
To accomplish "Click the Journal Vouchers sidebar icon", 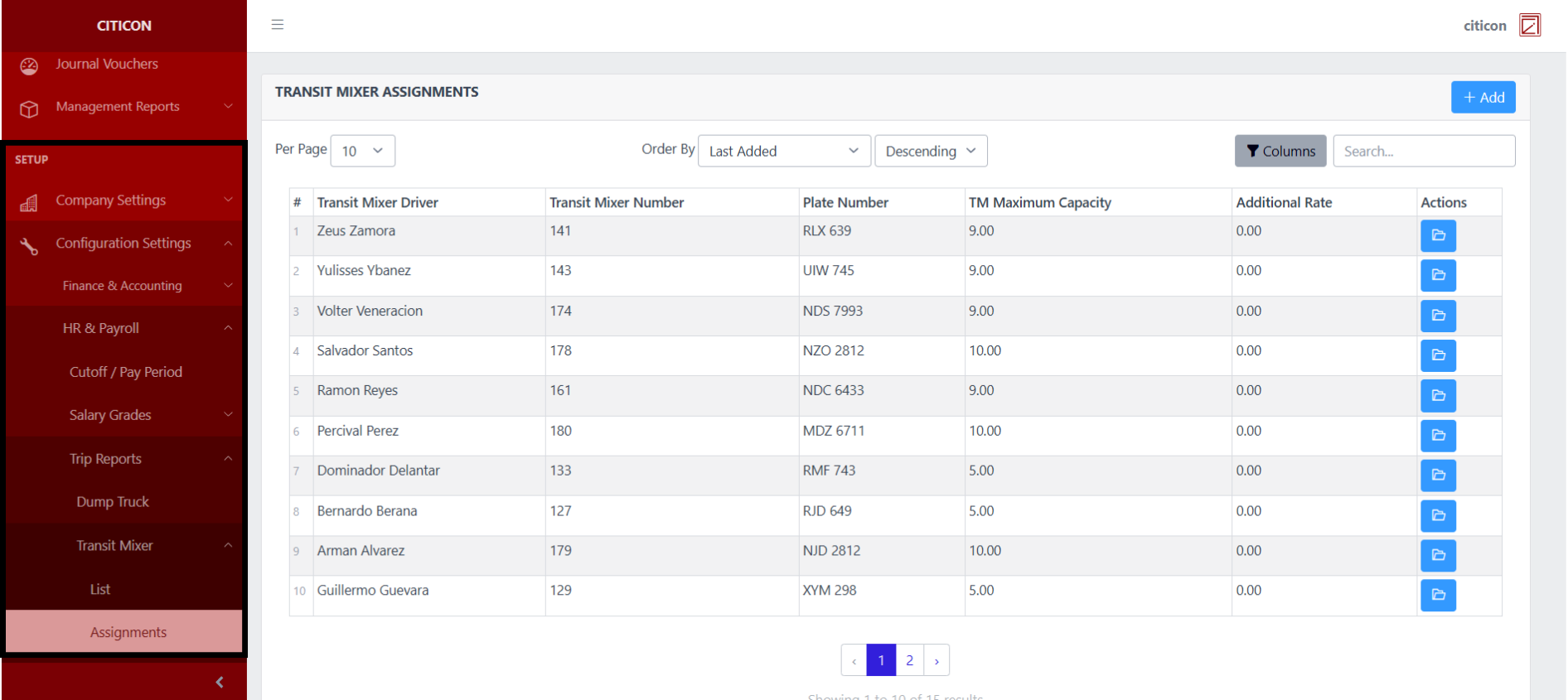I will (29, 66).
